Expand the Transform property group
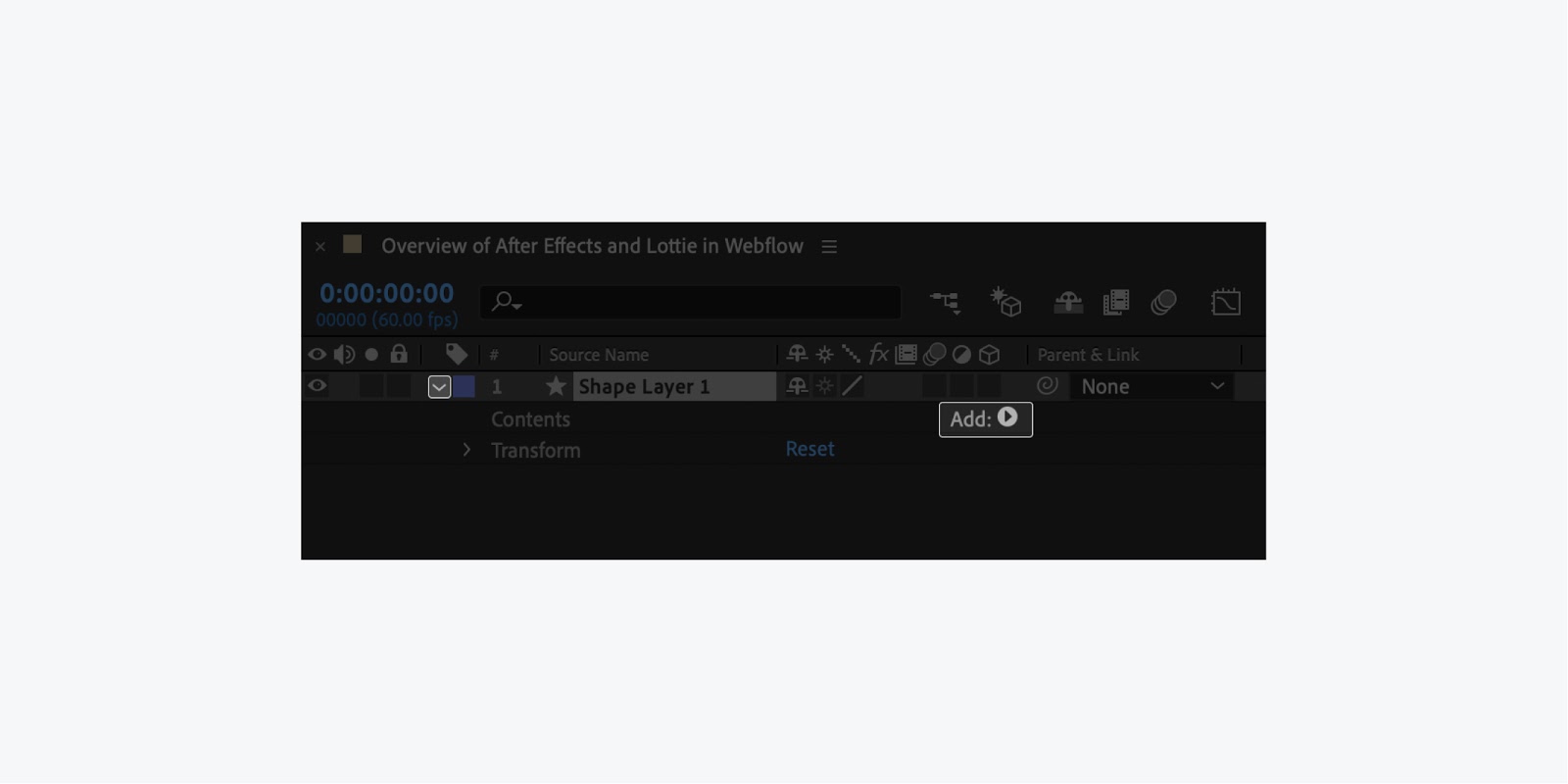1568x784 pixels. [466, 450]
